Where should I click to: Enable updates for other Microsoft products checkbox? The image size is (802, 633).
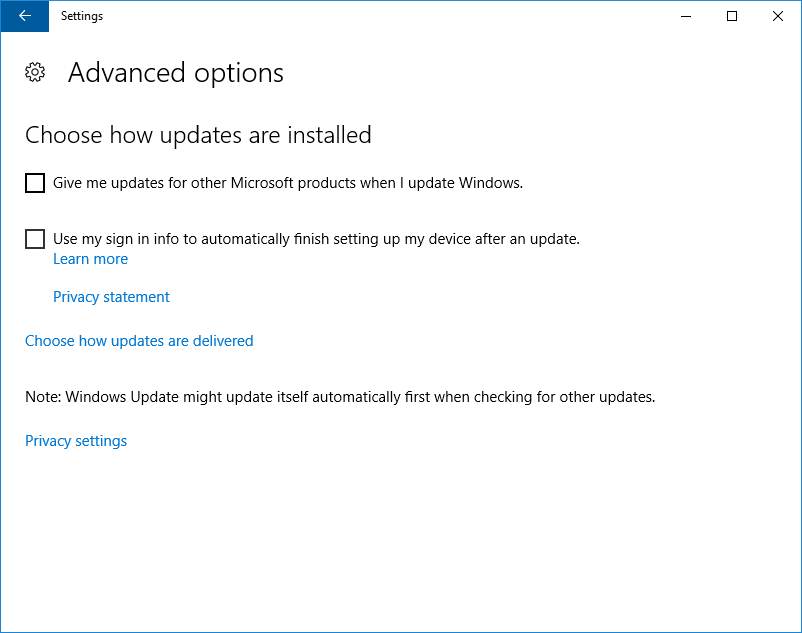point(35,183)
